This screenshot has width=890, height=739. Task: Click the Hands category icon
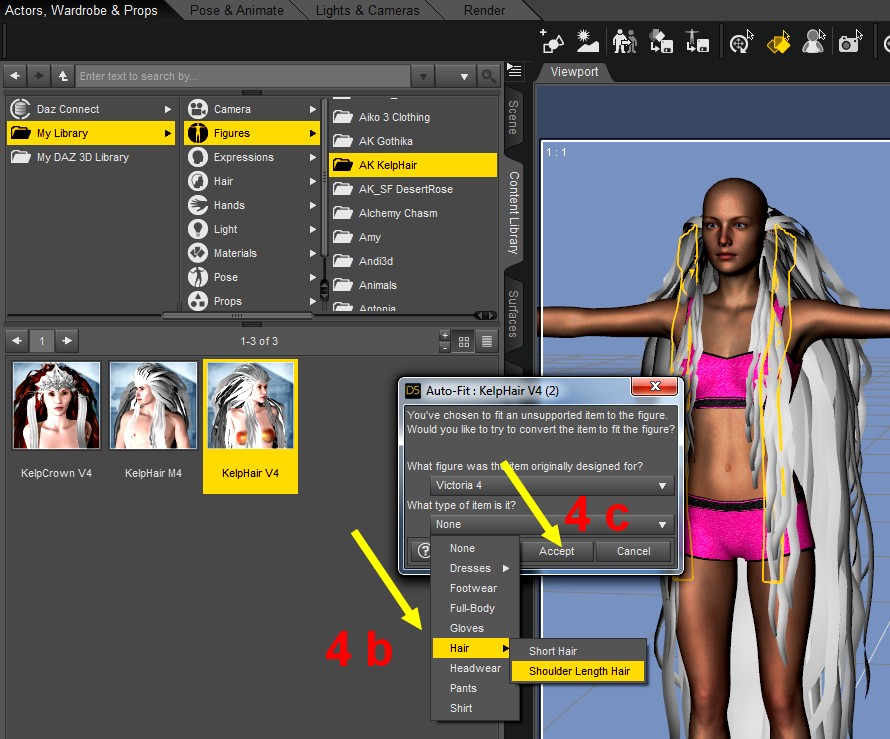click(x=198, y=205)
